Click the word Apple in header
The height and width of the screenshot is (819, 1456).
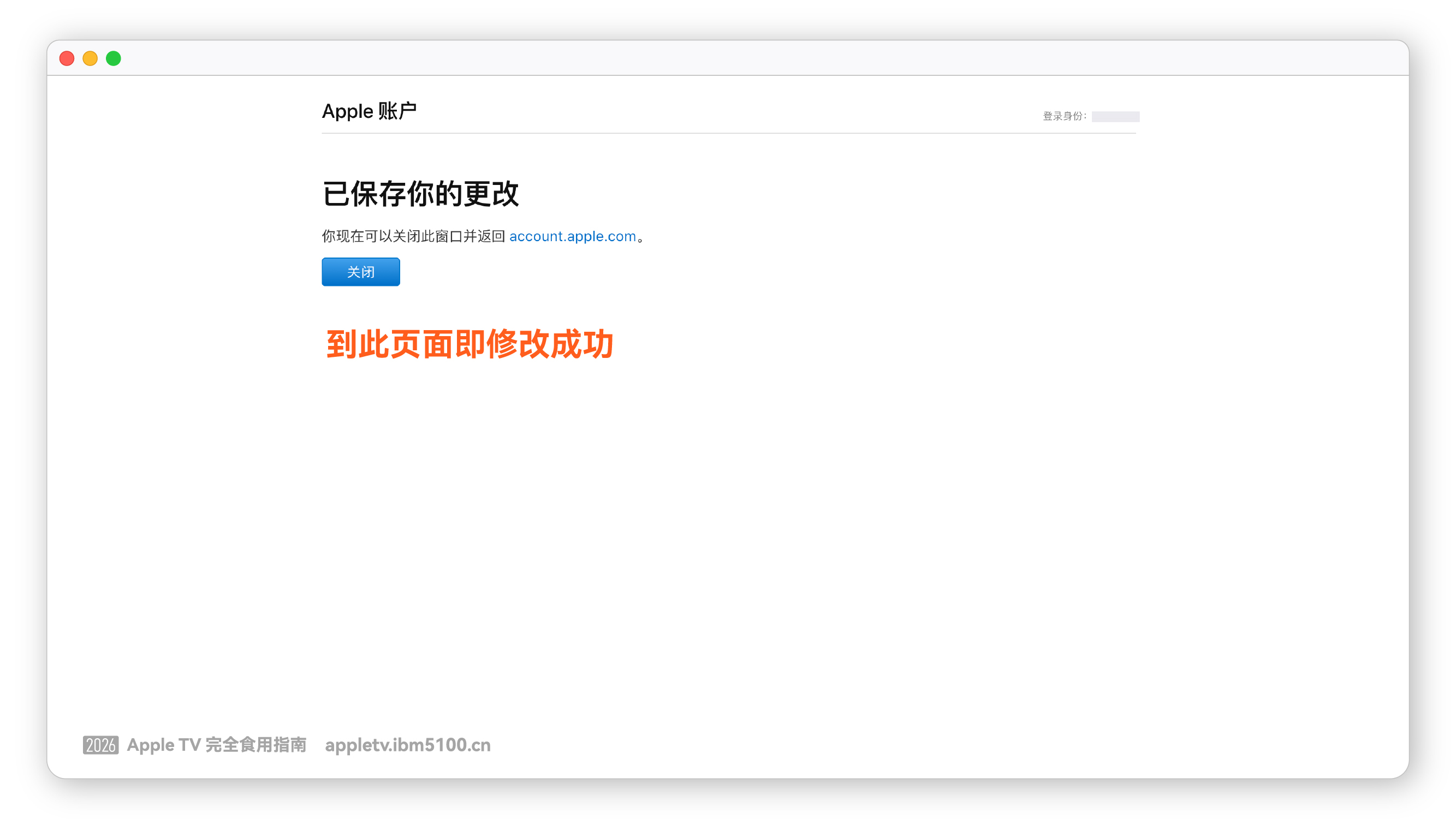coord(347,111)
